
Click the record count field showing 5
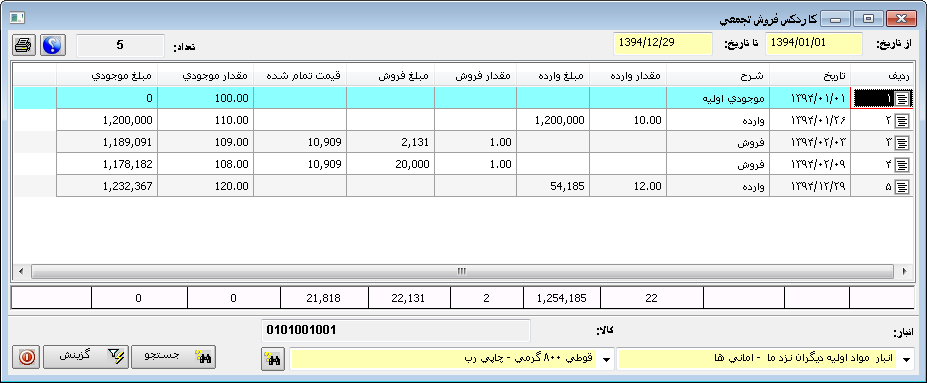(x=121, y=45)
